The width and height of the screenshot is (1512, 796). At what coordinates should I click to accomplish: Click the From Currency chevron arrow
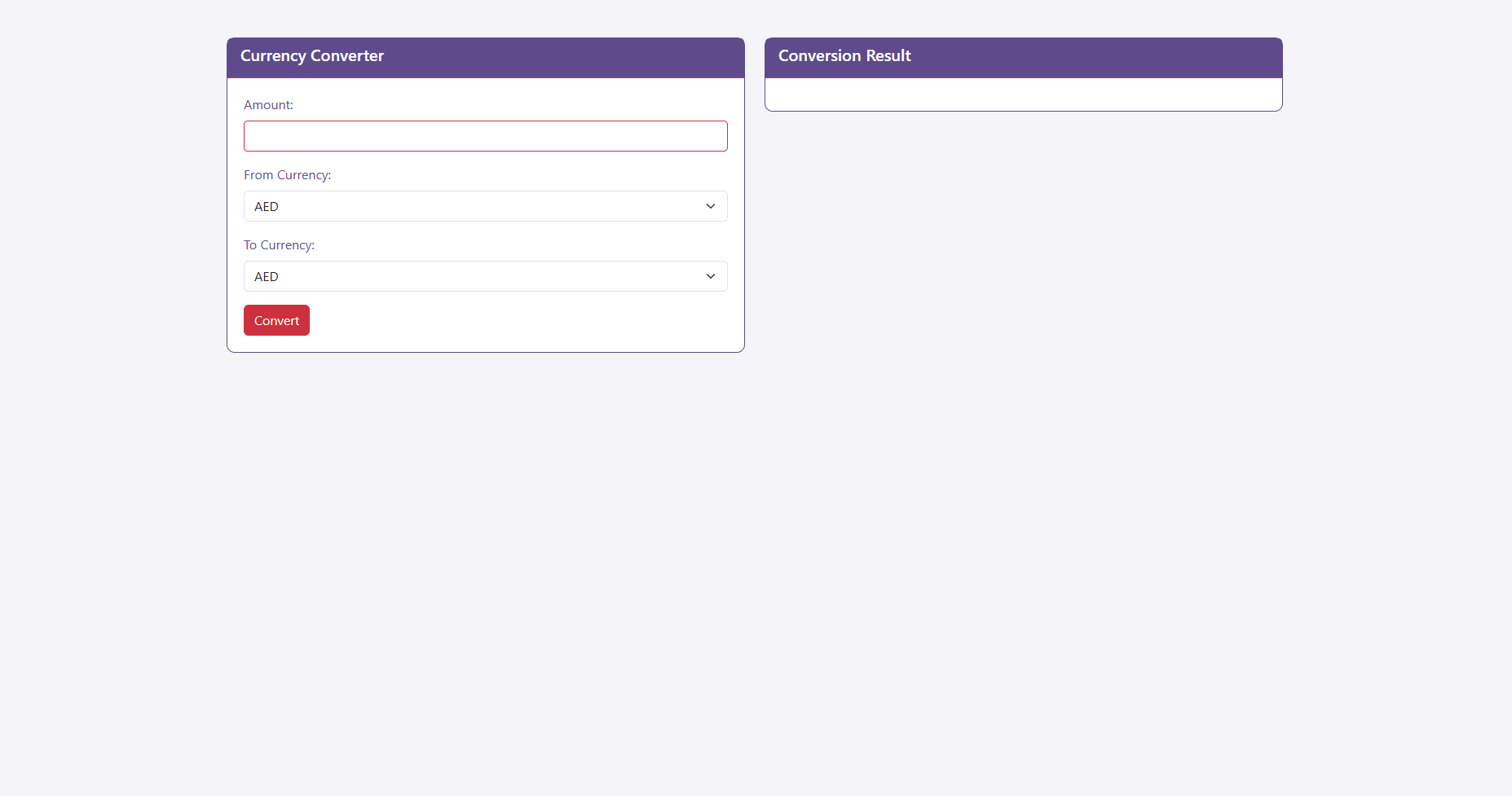(710, 206)
